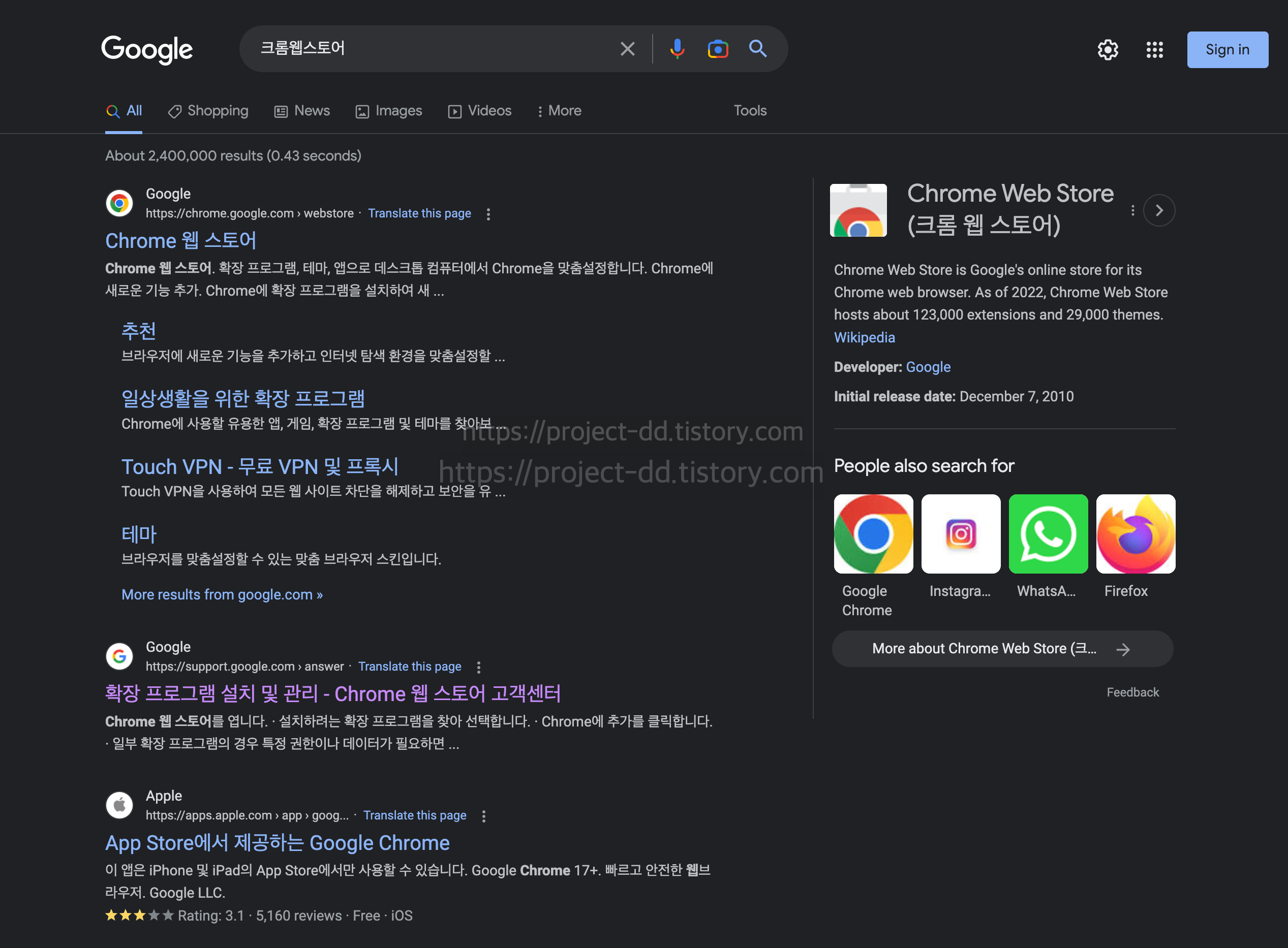Open three-dot menu for Apple result

tap(484, 816)
